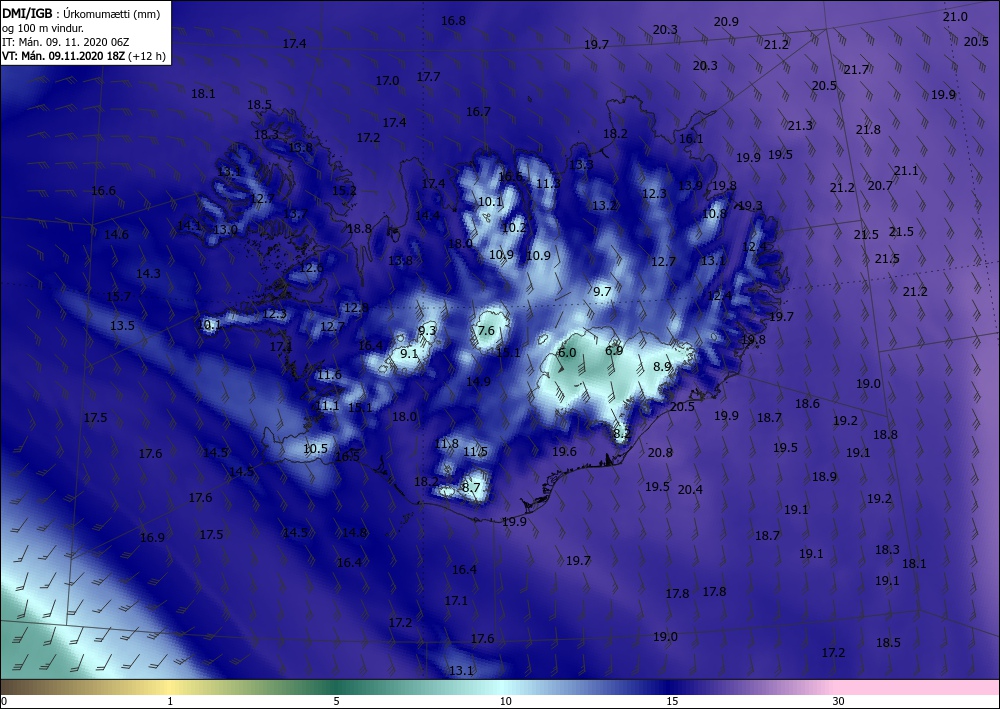The height and width of the screenshot is (709, 1000).
Task: Click the map value 21.3
Action: (x=800, y=126)
